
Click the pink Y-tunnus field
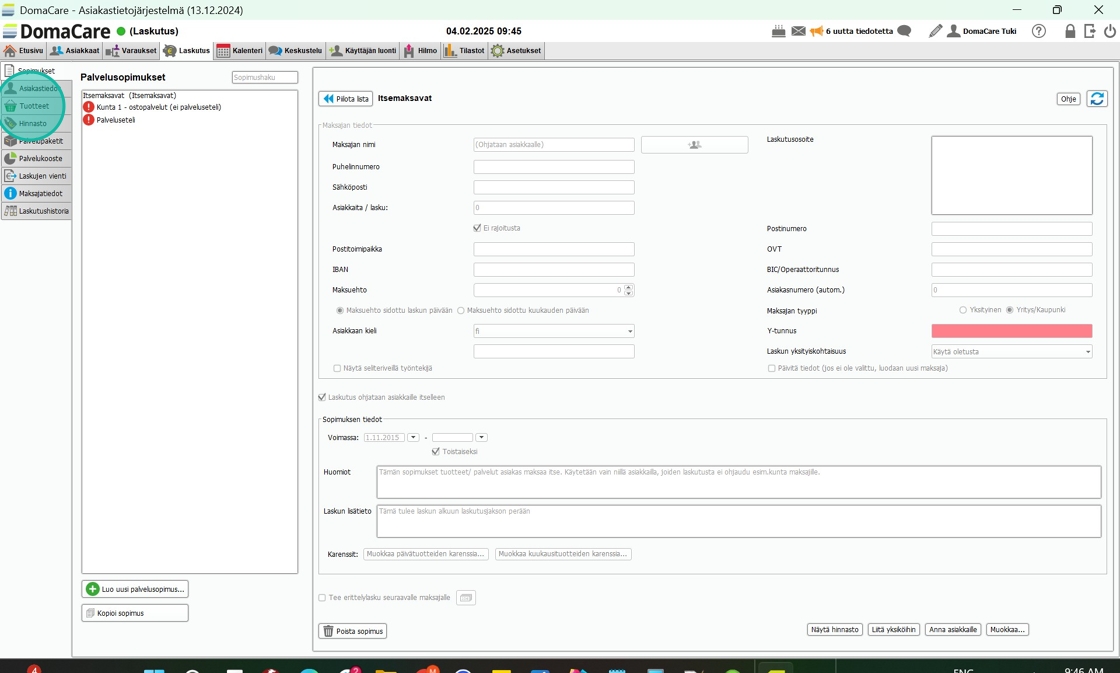[1011, 331]
